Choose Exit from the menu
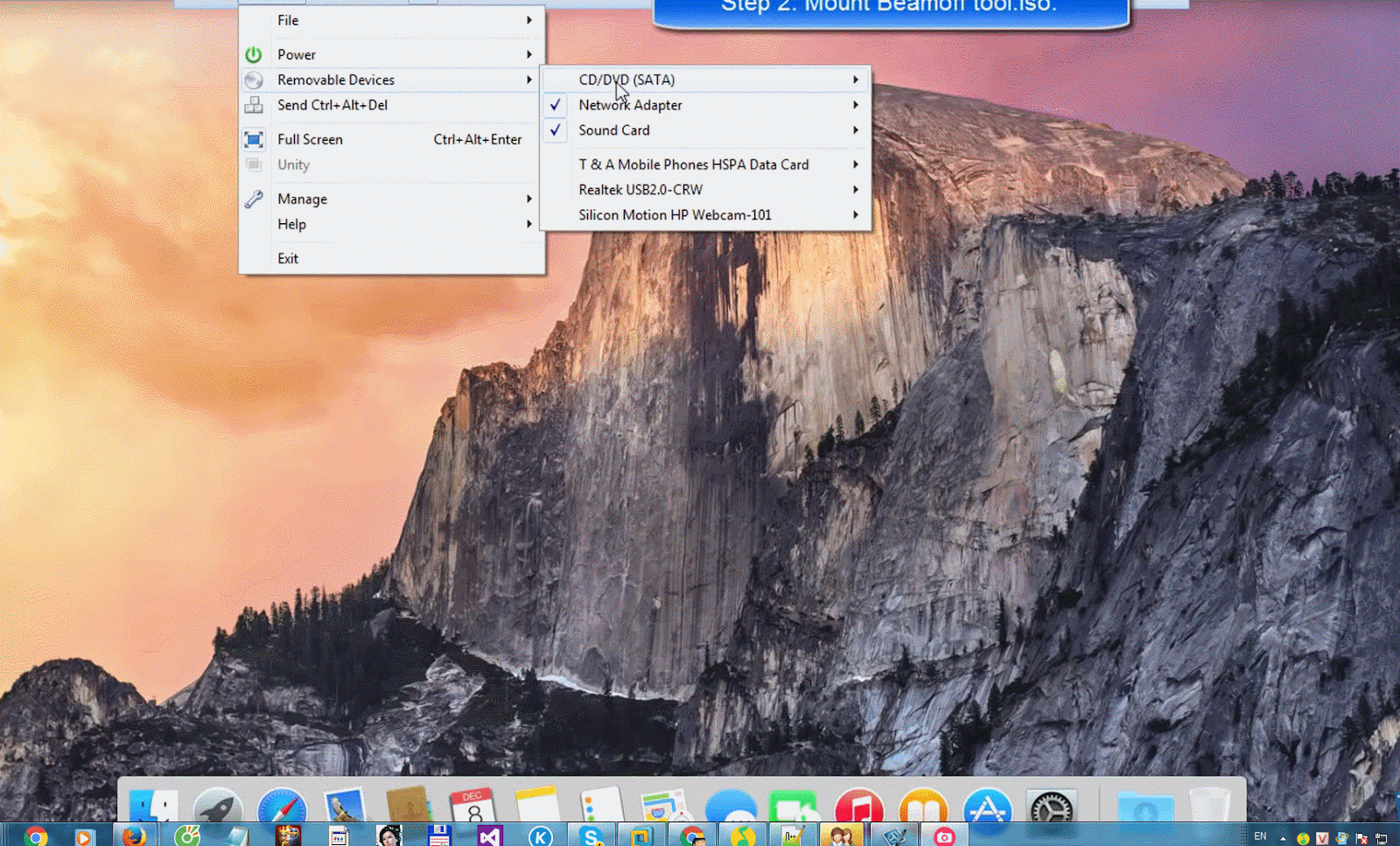The width and height of the screenshot is (1400, 846). [392, 259]
